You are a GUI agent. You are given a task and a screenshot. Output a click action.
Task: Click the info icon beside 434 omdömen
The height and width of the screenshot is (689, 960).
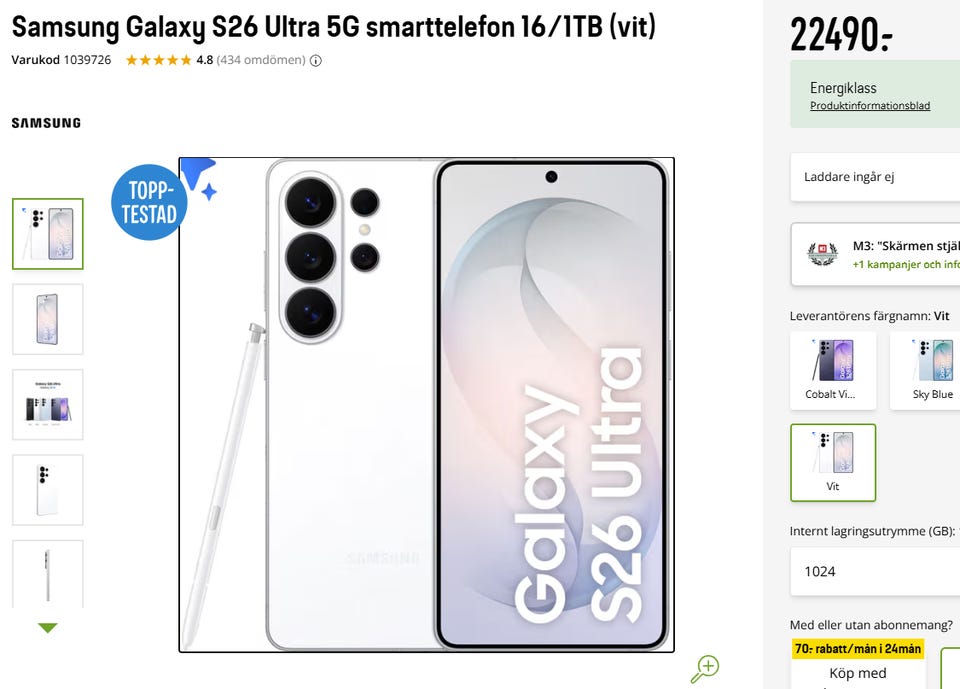click(316, 61)
